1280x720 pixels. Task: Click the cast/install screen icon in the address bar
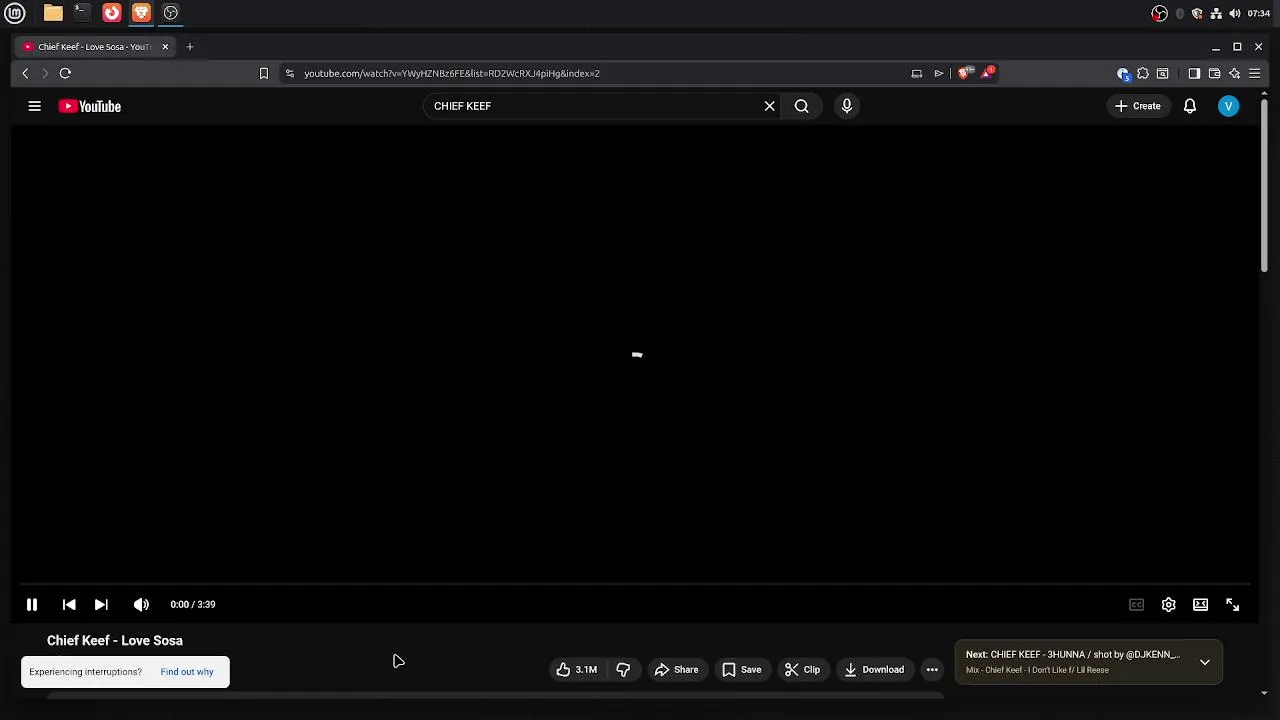[917, 73]
